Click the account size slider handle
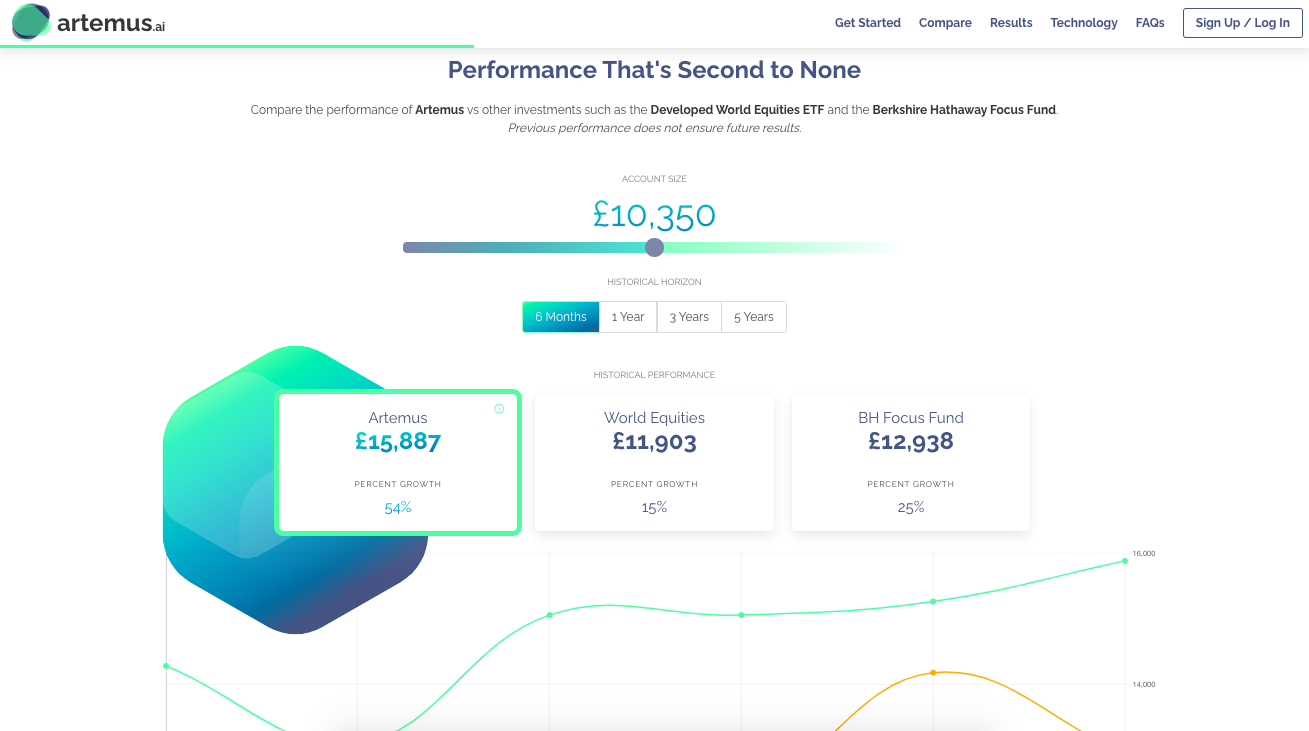Viewport: 1309px width, 731px height. coord(654,247)
